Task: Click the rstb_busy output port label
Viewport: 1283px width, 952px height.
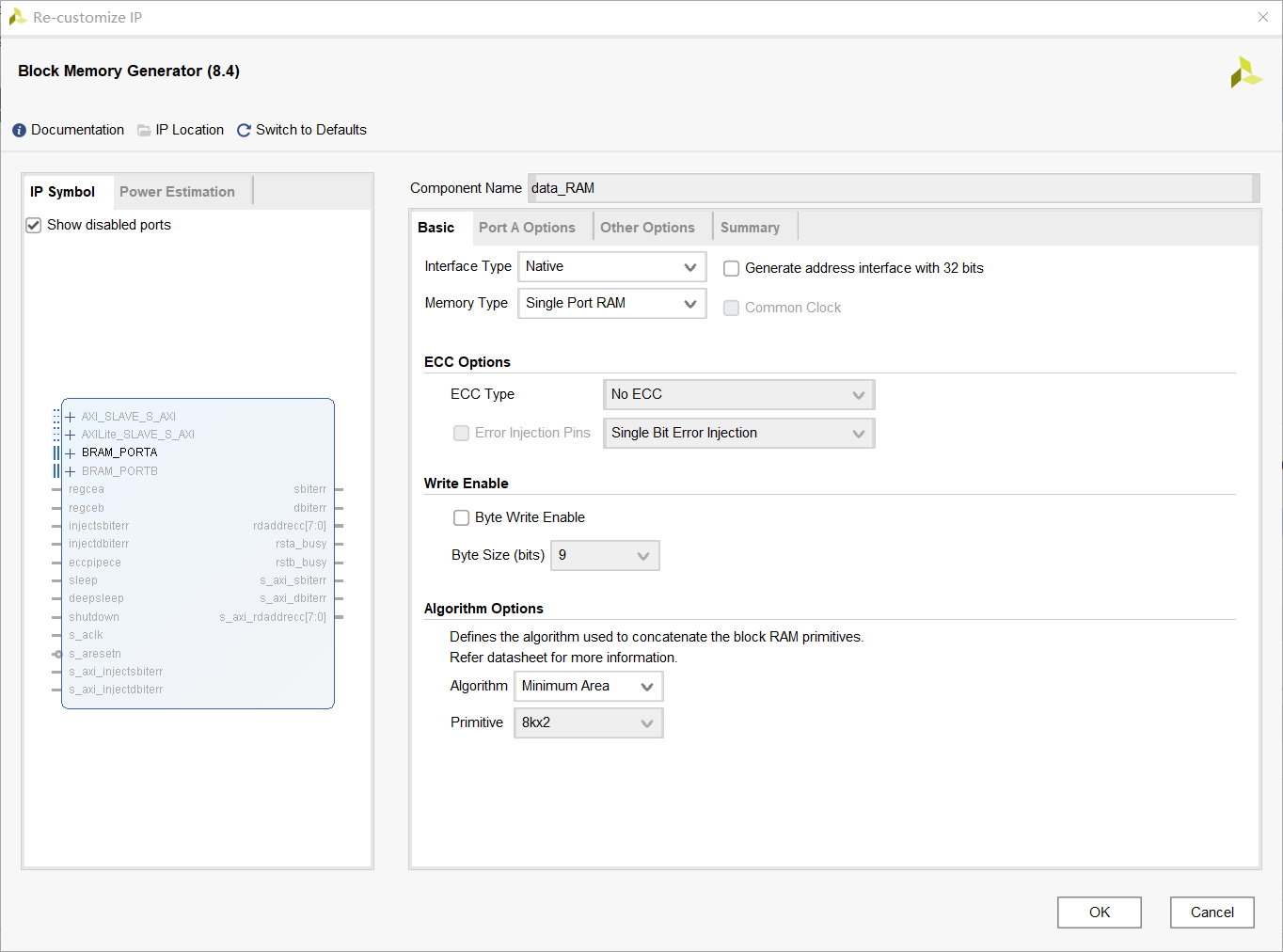Action: pos(301,563)
